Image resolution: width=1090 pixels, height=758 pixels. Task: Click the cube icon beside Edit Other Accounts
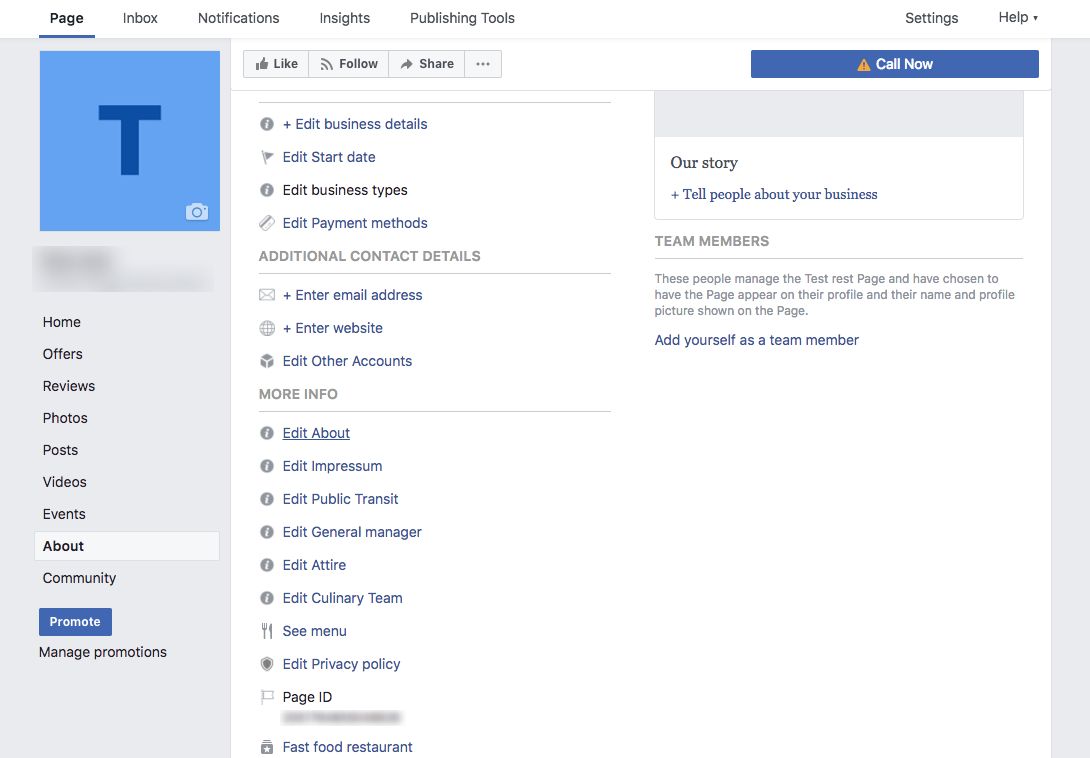(x=267, y=361)
